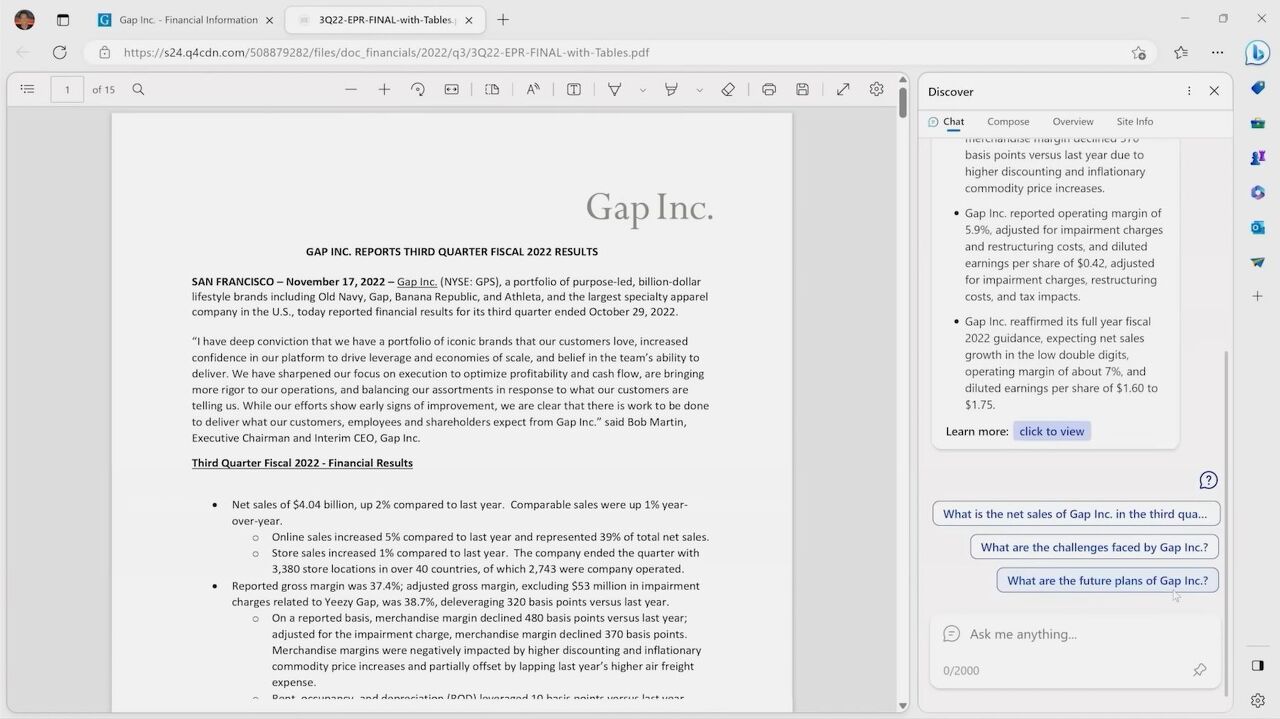Open a new browser tab
Viewport: 1280px width, 719px height.
click(503, 20)
